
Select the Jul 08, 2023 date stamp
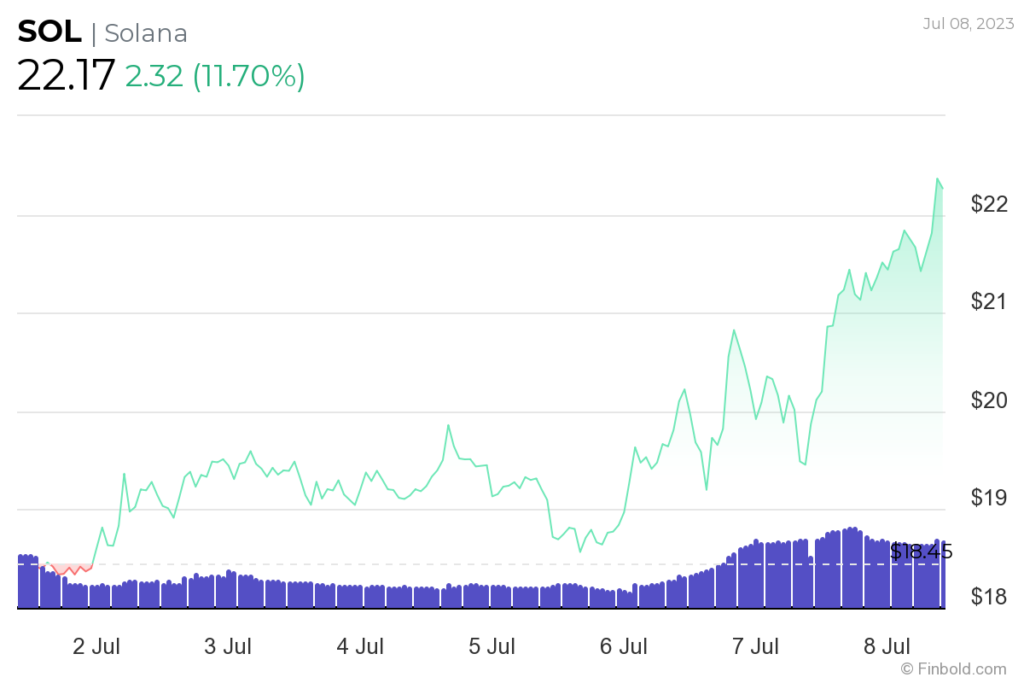coord(967,24)
